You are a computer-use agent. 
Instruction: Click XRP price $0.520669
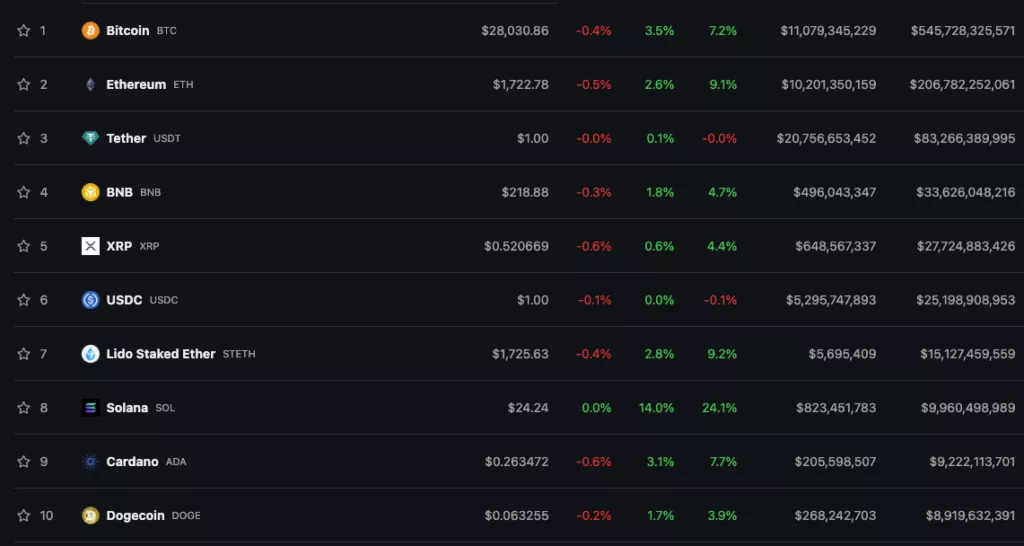(x=517, y=246)
